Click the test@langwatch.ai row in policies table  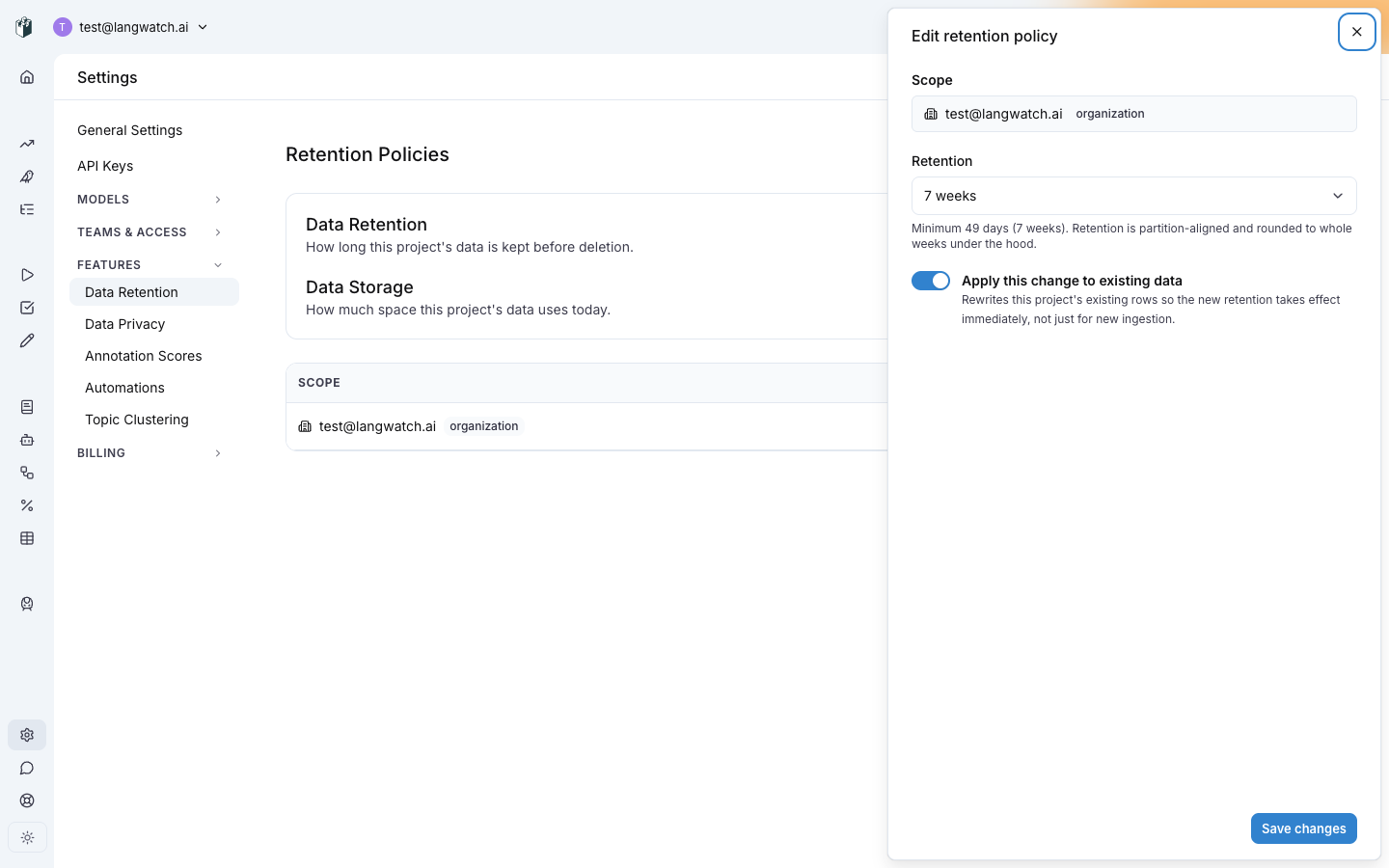point(586,426)
